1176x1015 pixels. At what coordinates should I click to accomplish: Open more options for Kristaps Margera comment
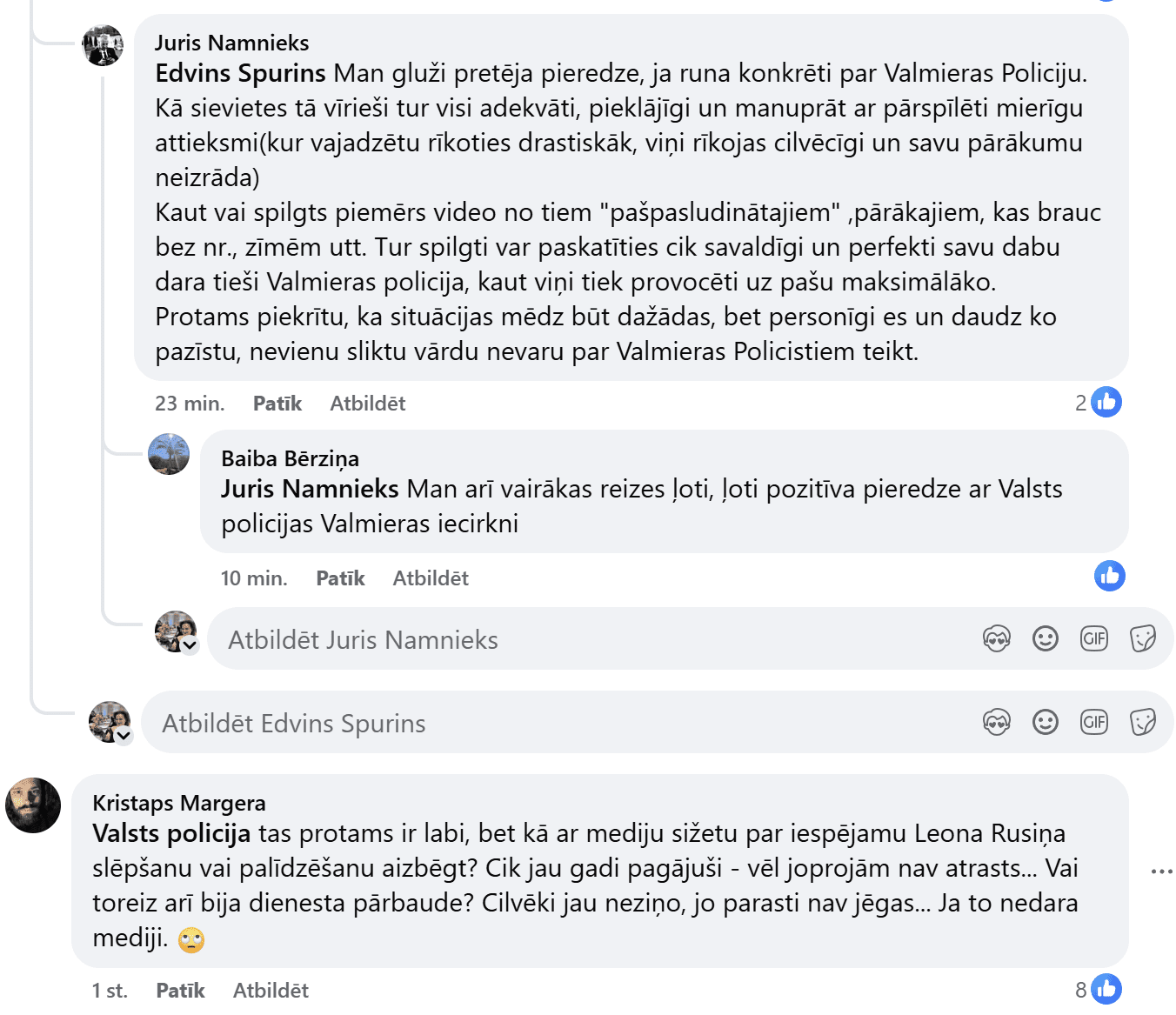pos(1161,871)
